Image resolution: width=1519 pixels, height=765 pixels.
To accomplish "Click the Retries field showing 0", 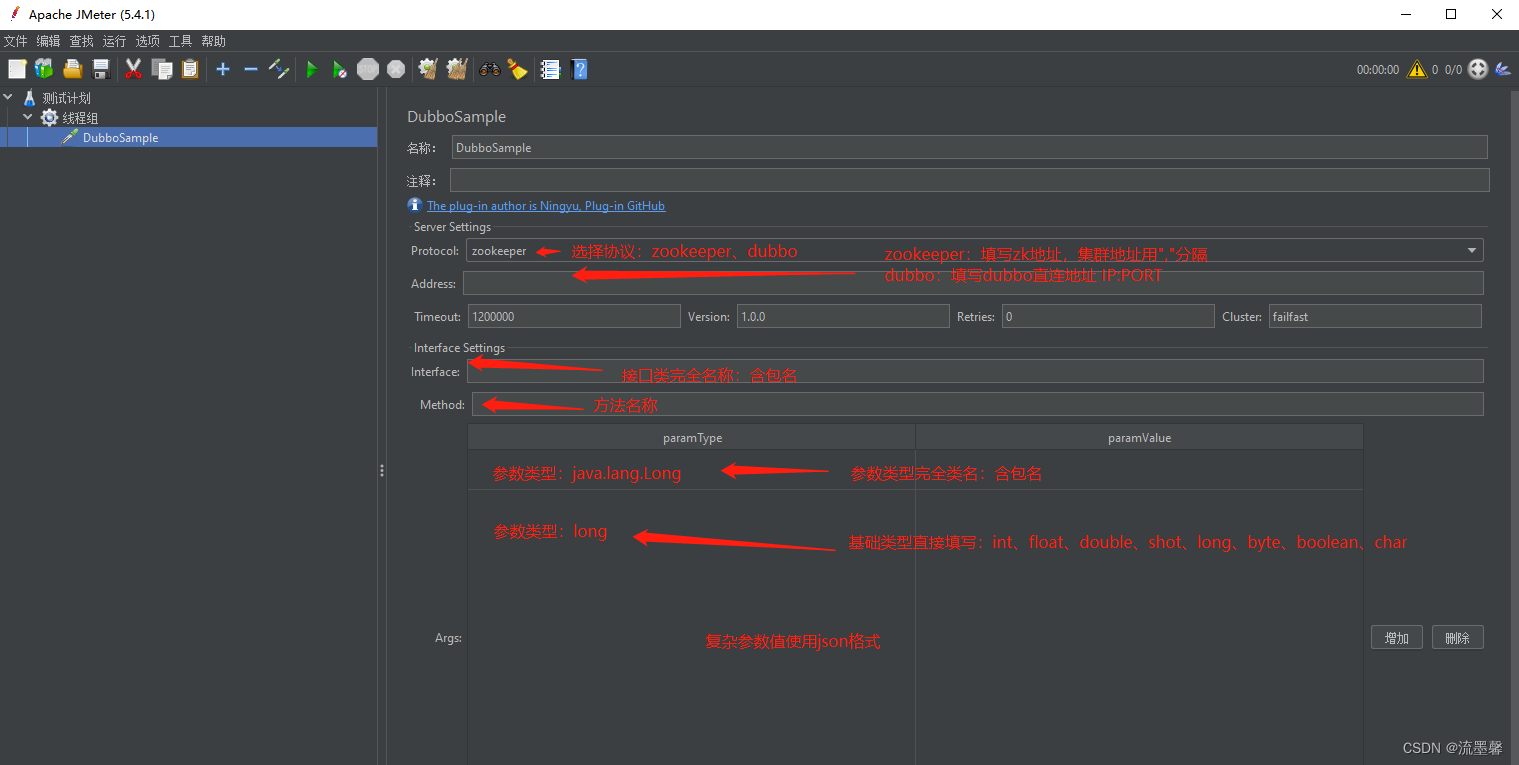I will click(x=1108, y=316).
